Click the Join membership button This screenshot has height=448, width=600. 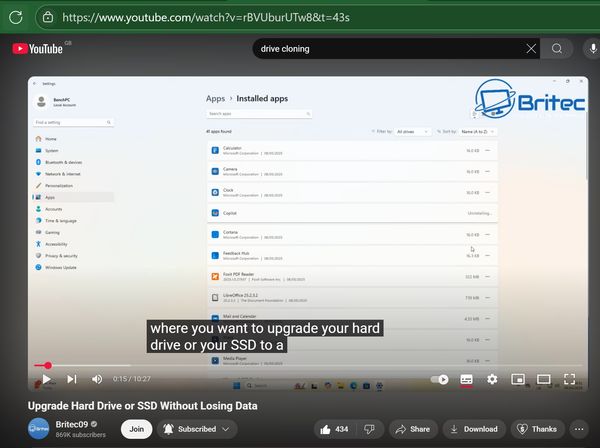pyautogui.click(x=137, y=429)
